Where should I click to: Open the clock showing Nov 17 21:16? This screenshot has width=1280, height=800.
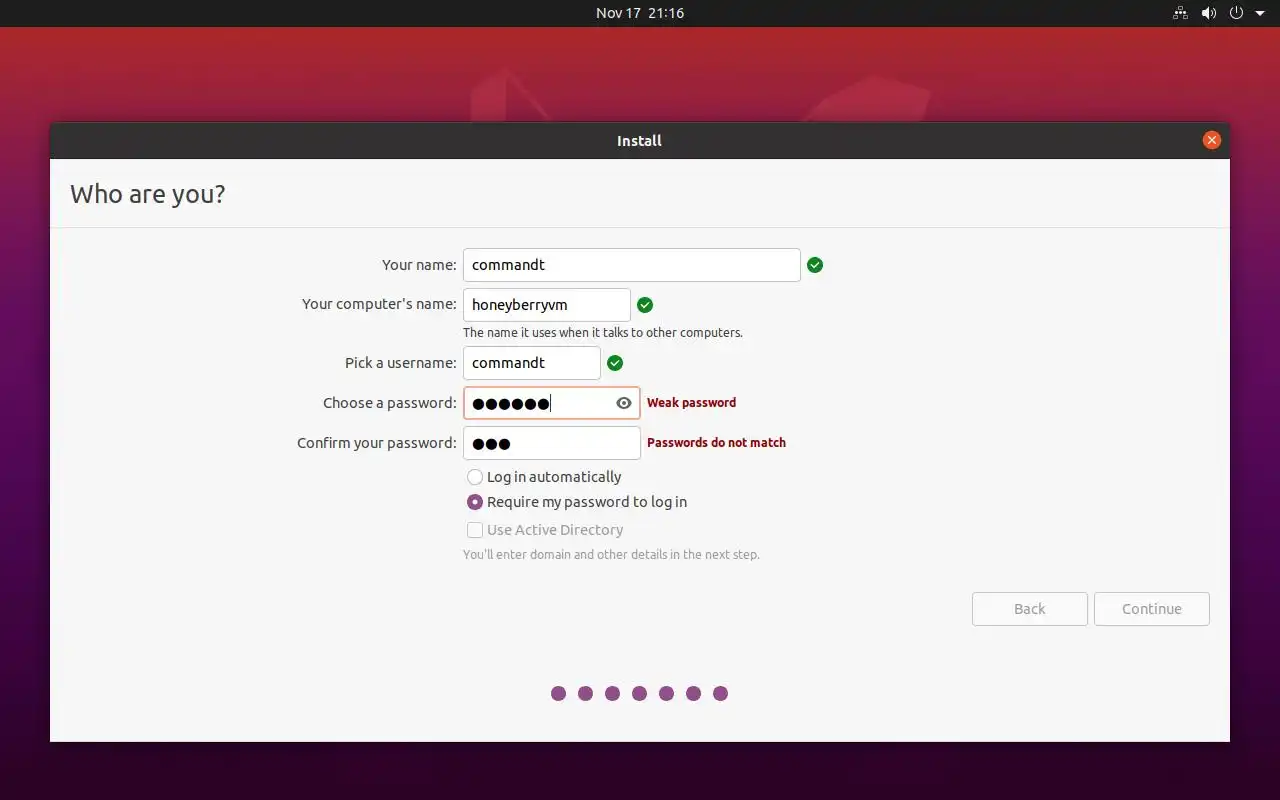(x=640, y=13)
